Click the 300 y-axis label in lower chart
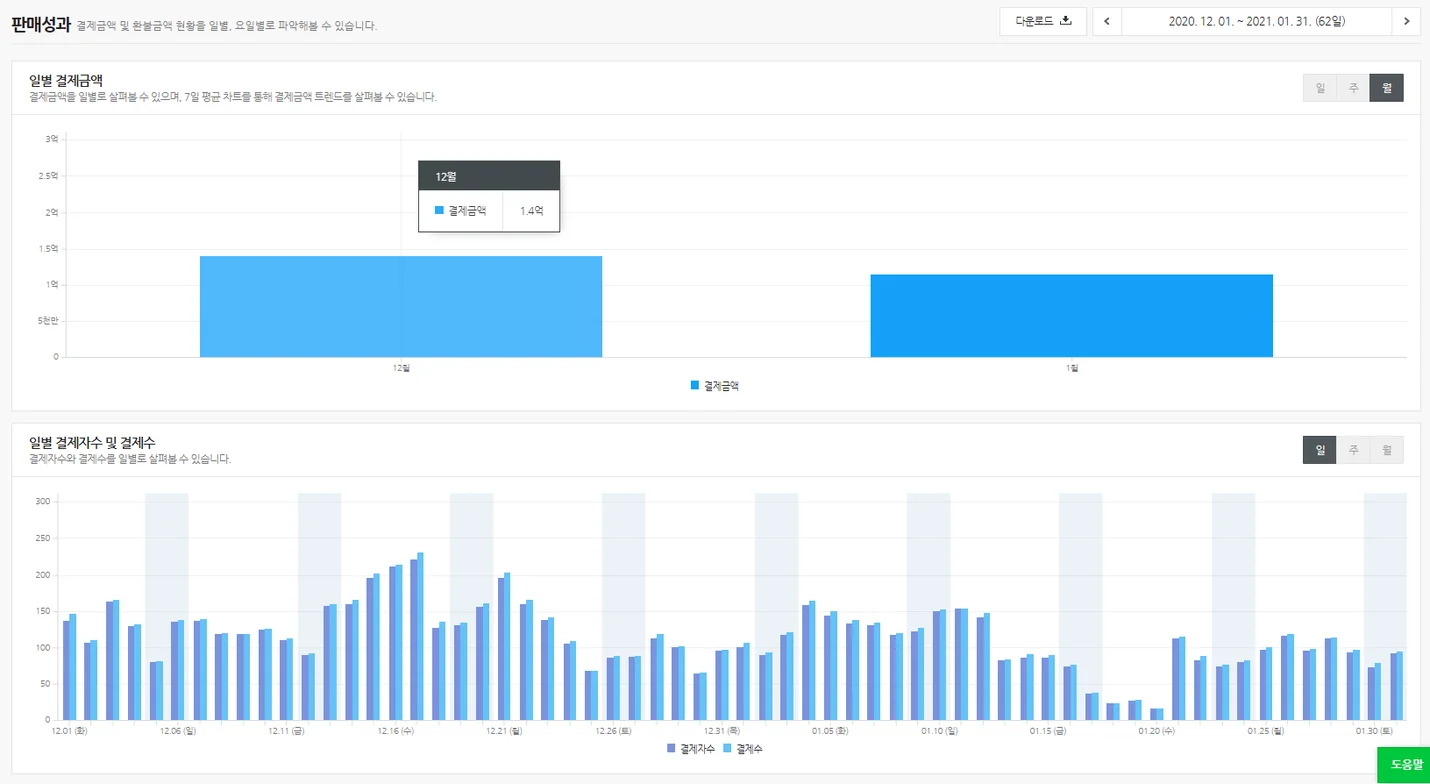1430x784 pixels. tap(43, 501)
